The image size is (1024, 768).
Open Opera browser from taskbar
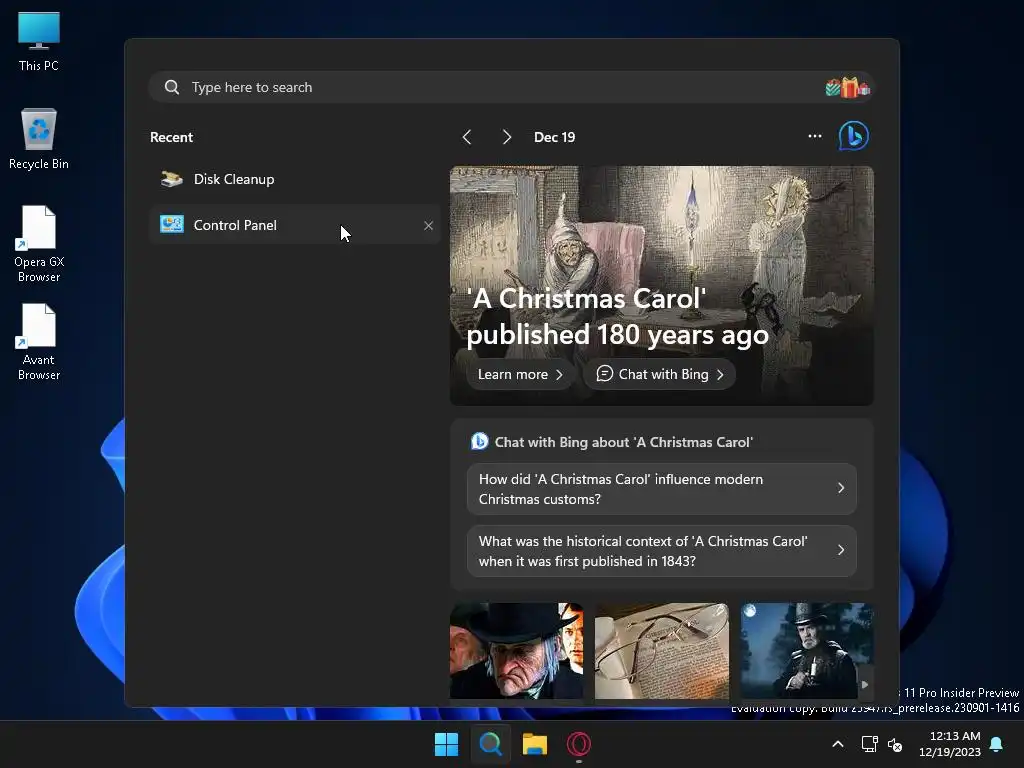coord(579,744)
